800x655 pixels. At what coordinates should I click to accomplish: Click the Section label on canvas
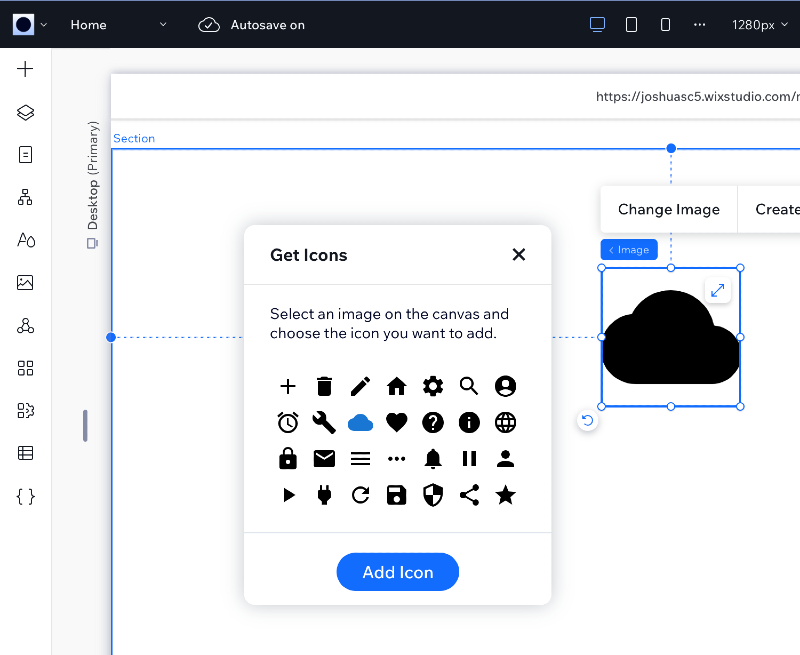[x=134, y=138]
